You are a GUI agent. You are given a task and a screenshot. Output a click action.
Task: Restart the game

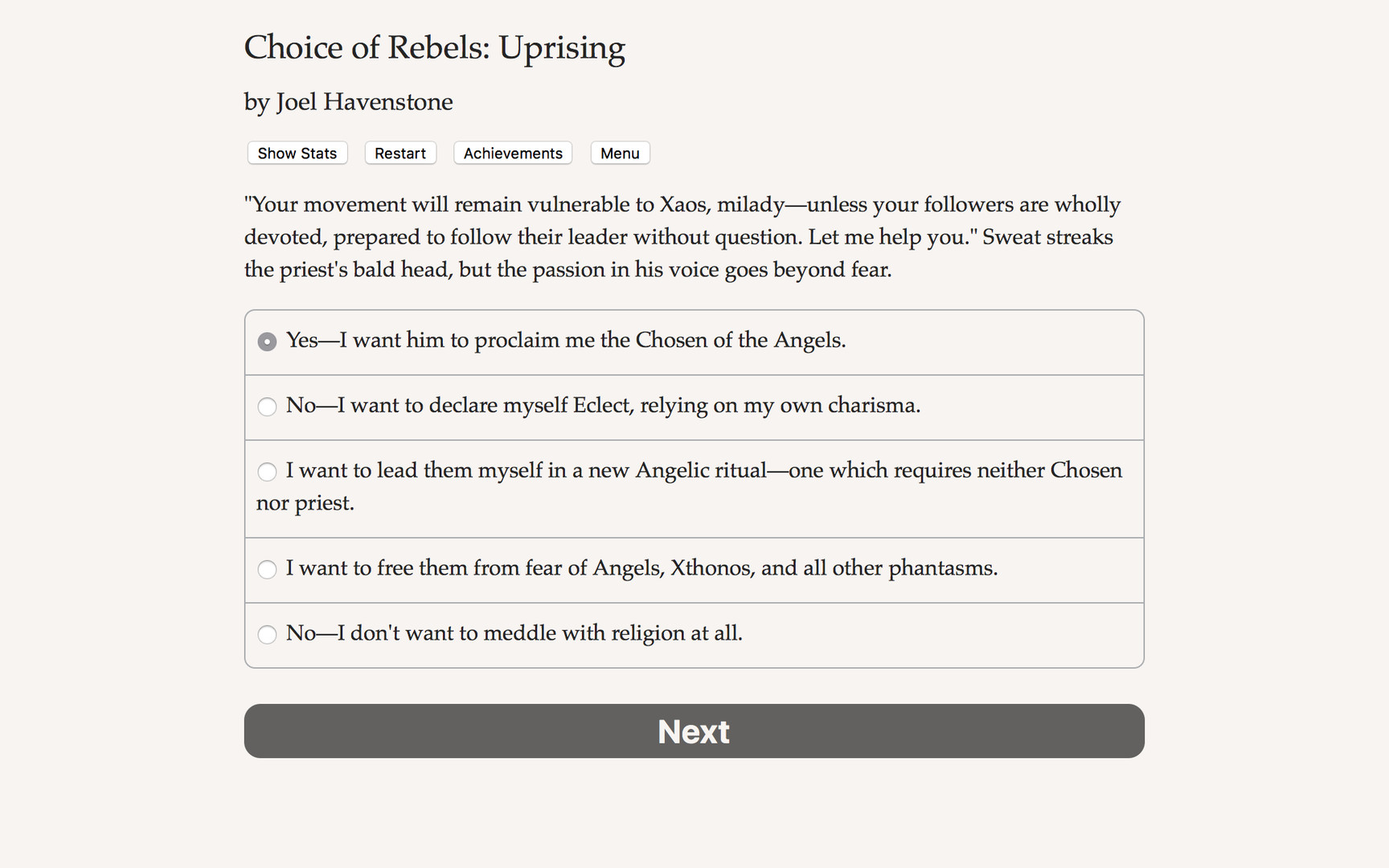399,153
